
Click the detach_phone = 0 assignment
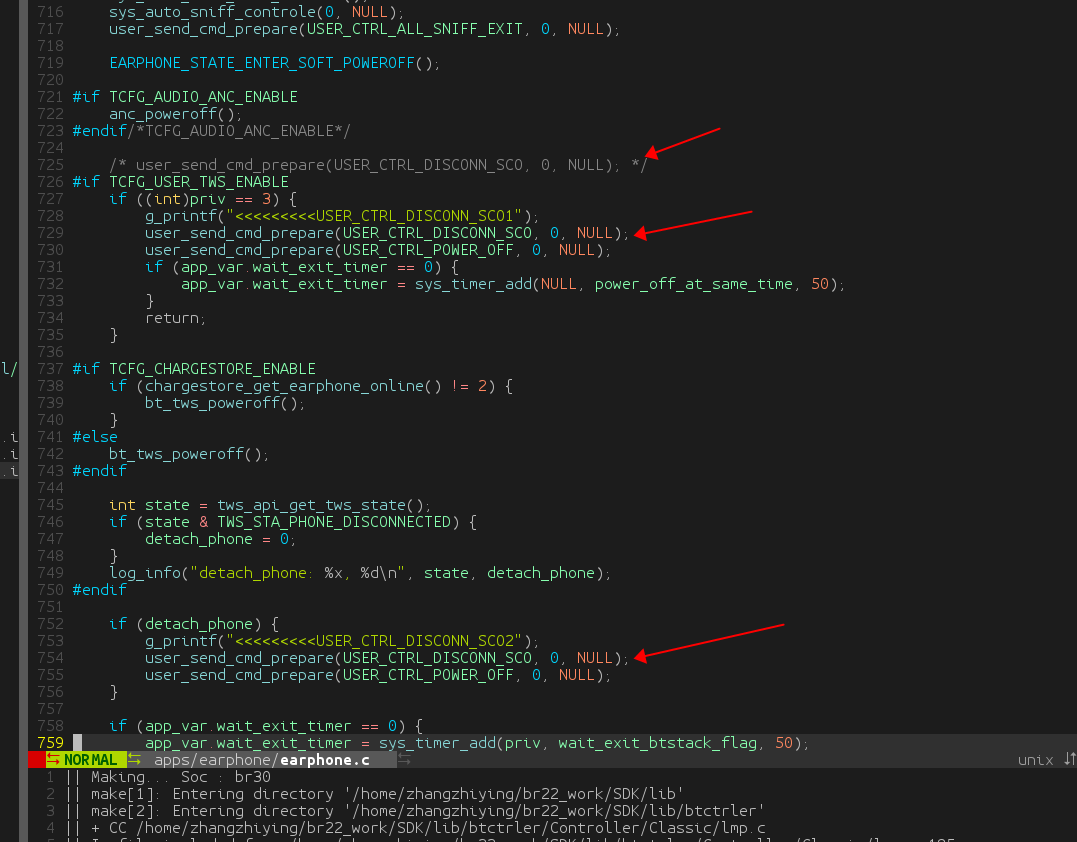click(220, 539)
